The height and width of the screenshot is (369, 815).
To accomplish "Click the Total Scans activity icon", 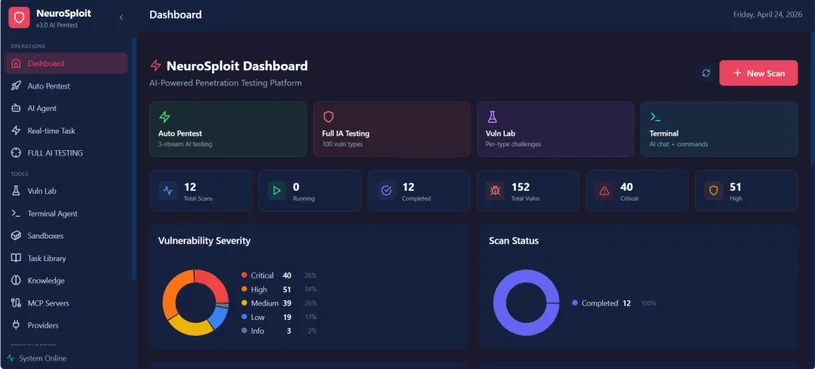I will (x=168, y=191).
